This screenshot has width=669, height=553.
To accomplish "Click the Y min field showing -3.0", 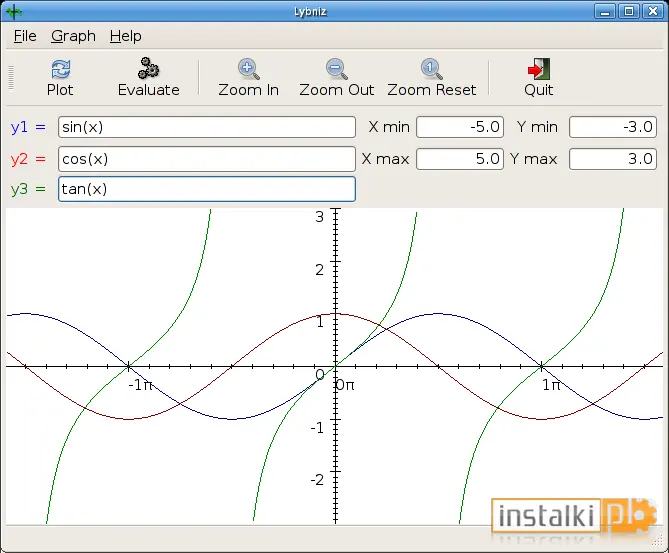I will click(613, 127).
